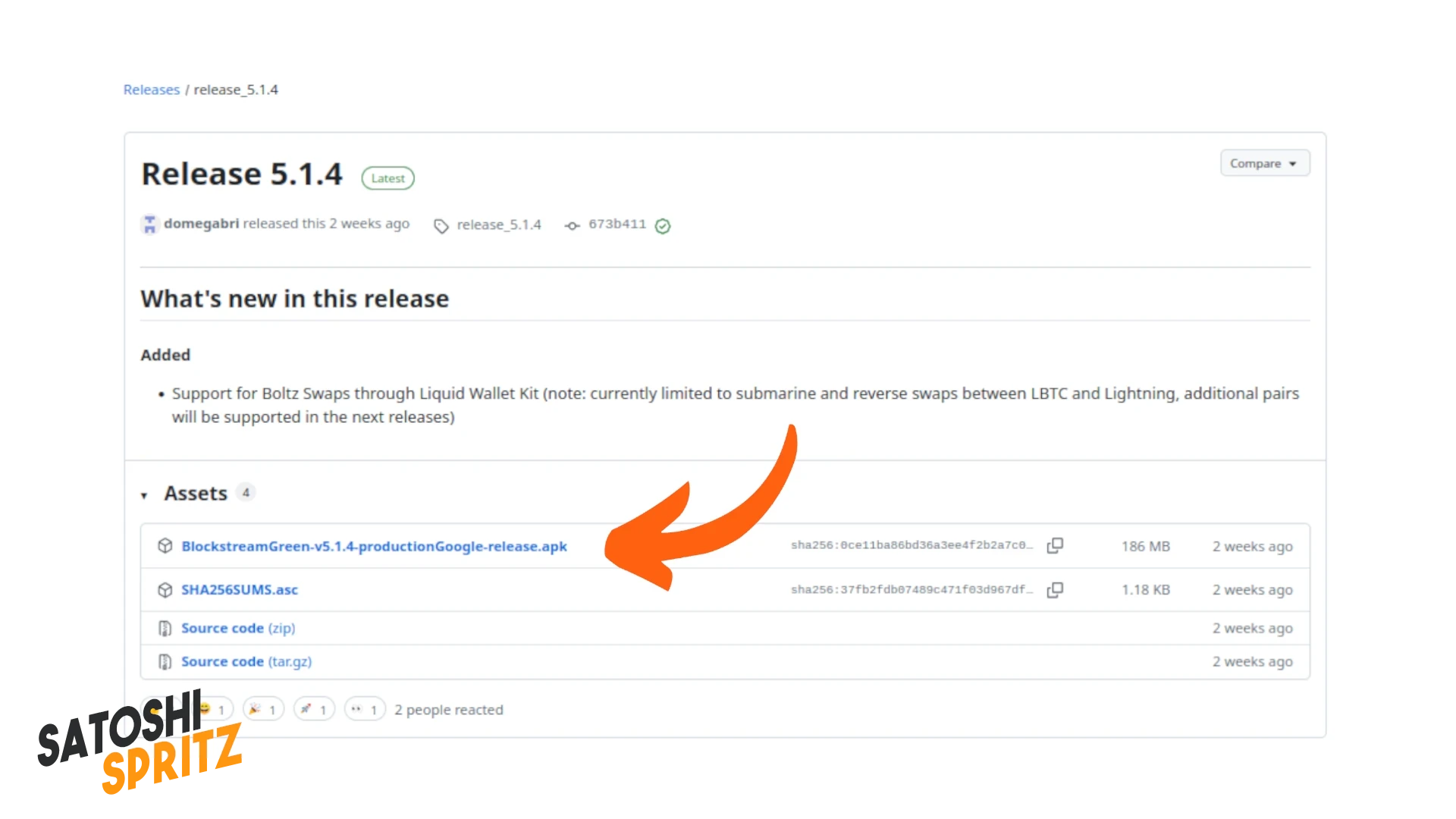
Task: Copy the SHA256SUMS.asc sha256 hash
Action: 1055,590
